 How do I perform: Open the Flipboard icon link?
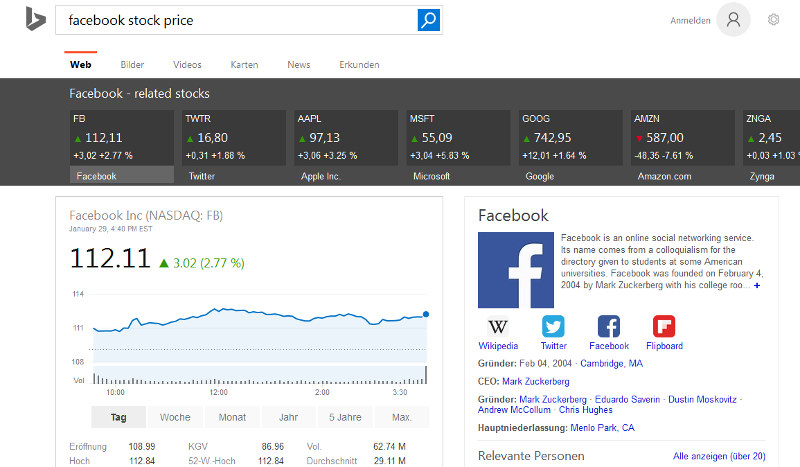pyautogui.click(x=664, y=327)
